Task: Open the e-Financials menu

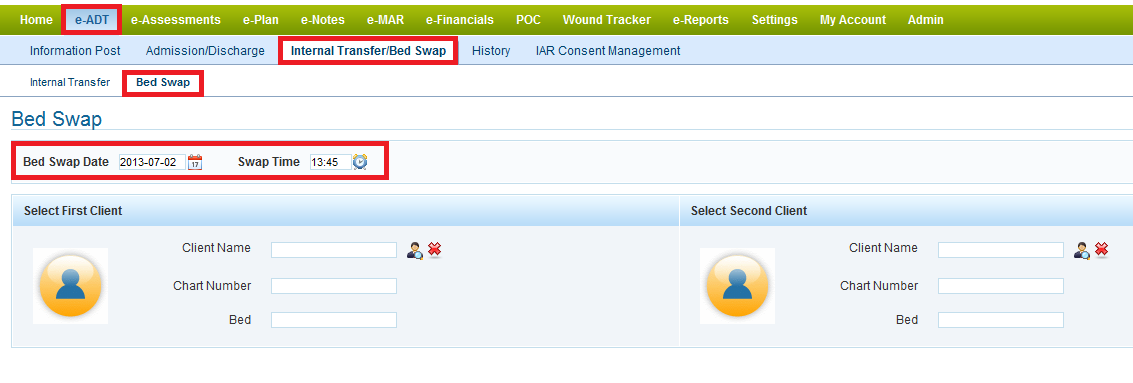Action: point(460,20)
